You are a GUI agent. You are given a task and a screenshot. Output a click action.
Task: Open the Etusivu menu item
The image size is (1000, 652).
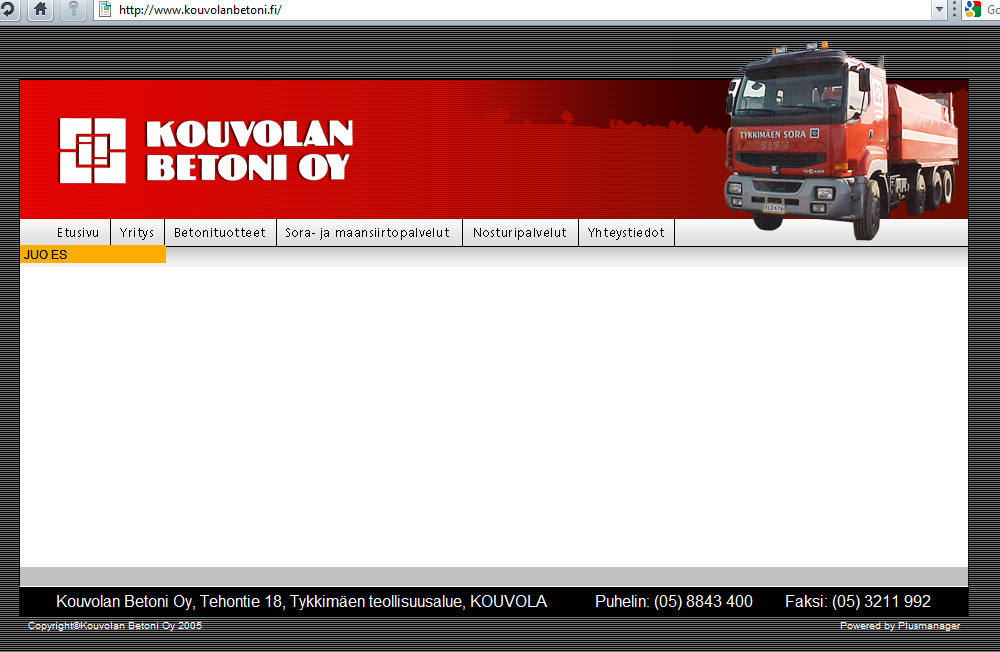[x=78, y=233]
